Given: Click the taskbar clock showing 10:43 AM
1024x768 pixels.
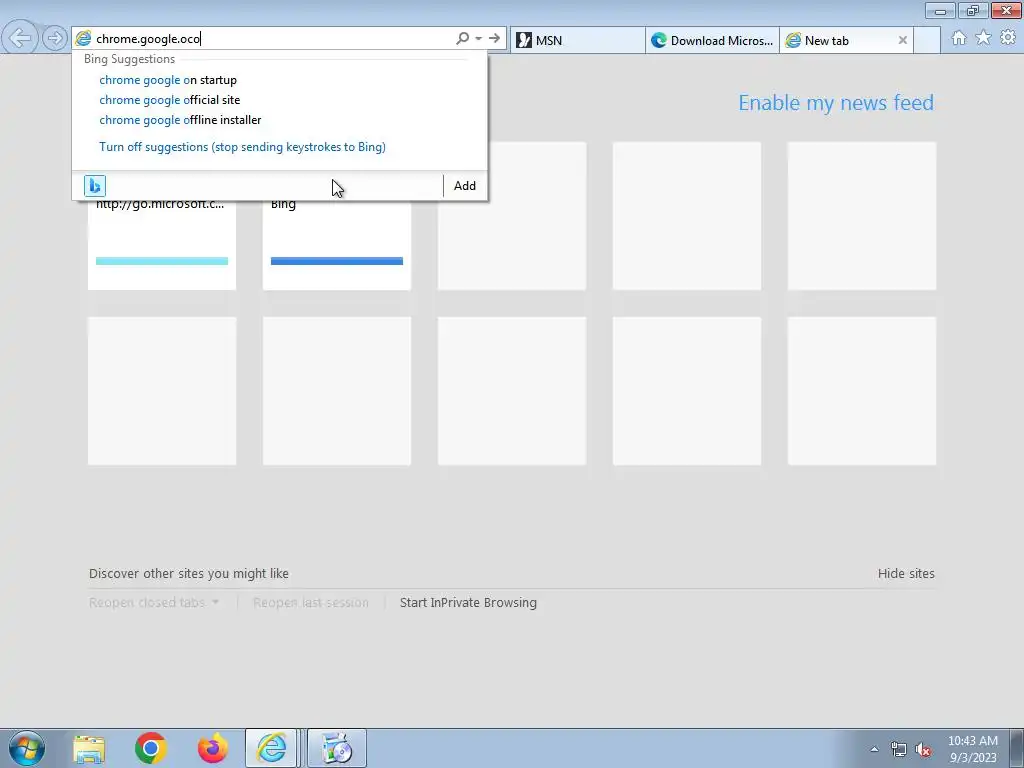Looking at the screenshot, I should (x=972, y=749).
